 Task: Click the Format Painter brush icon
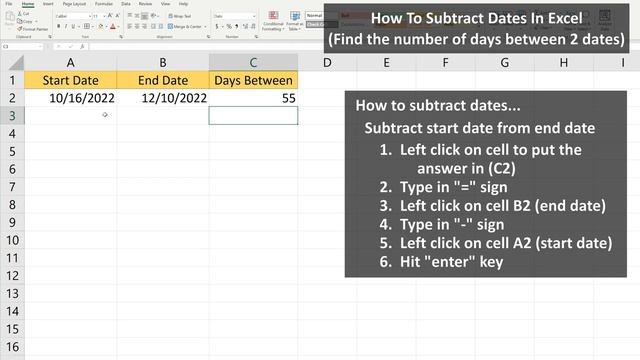(x=20, y=29)
